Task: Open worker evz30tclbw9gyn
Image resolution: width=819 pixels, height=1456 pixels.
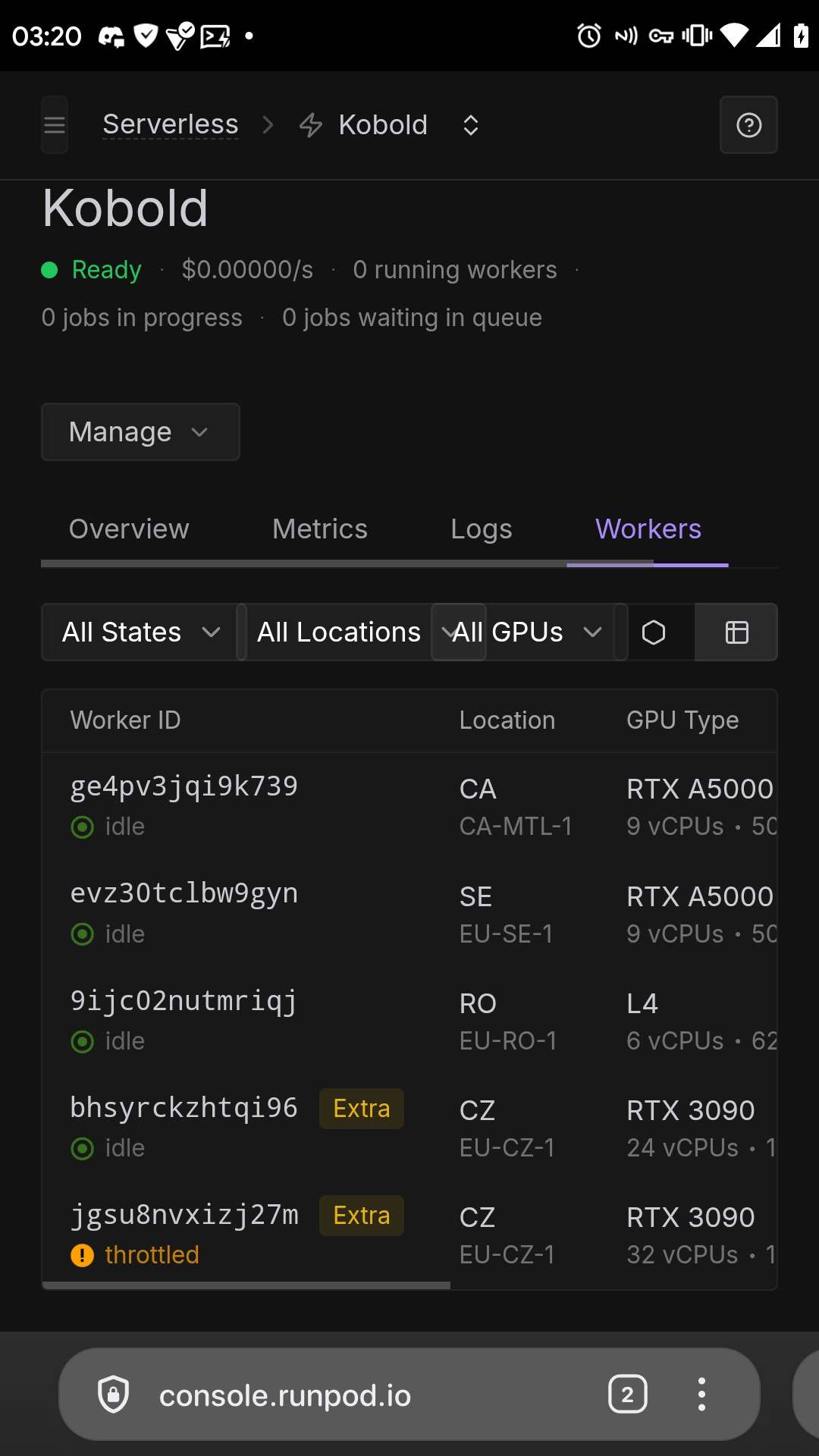Action: (184, 893)
